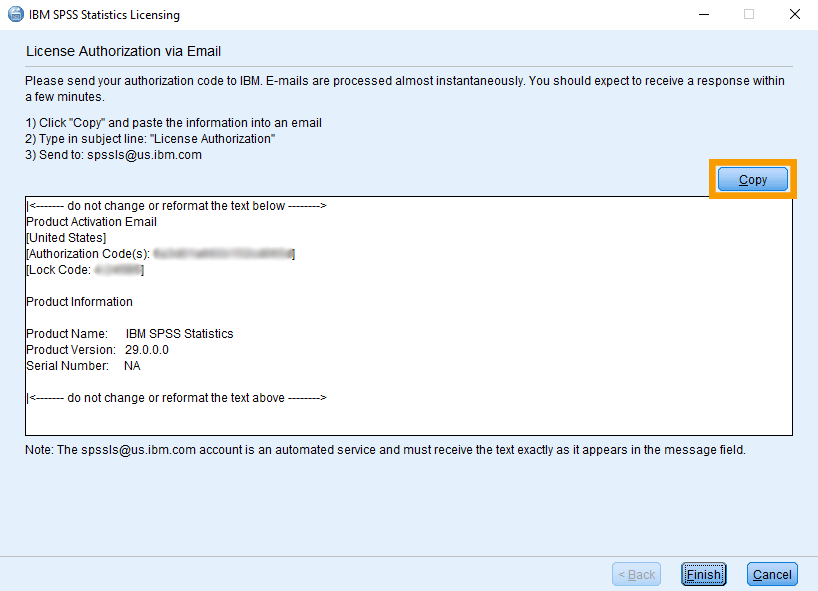Finish the license authorization wizard
818x591 pixels.
[x=704, y=574]
